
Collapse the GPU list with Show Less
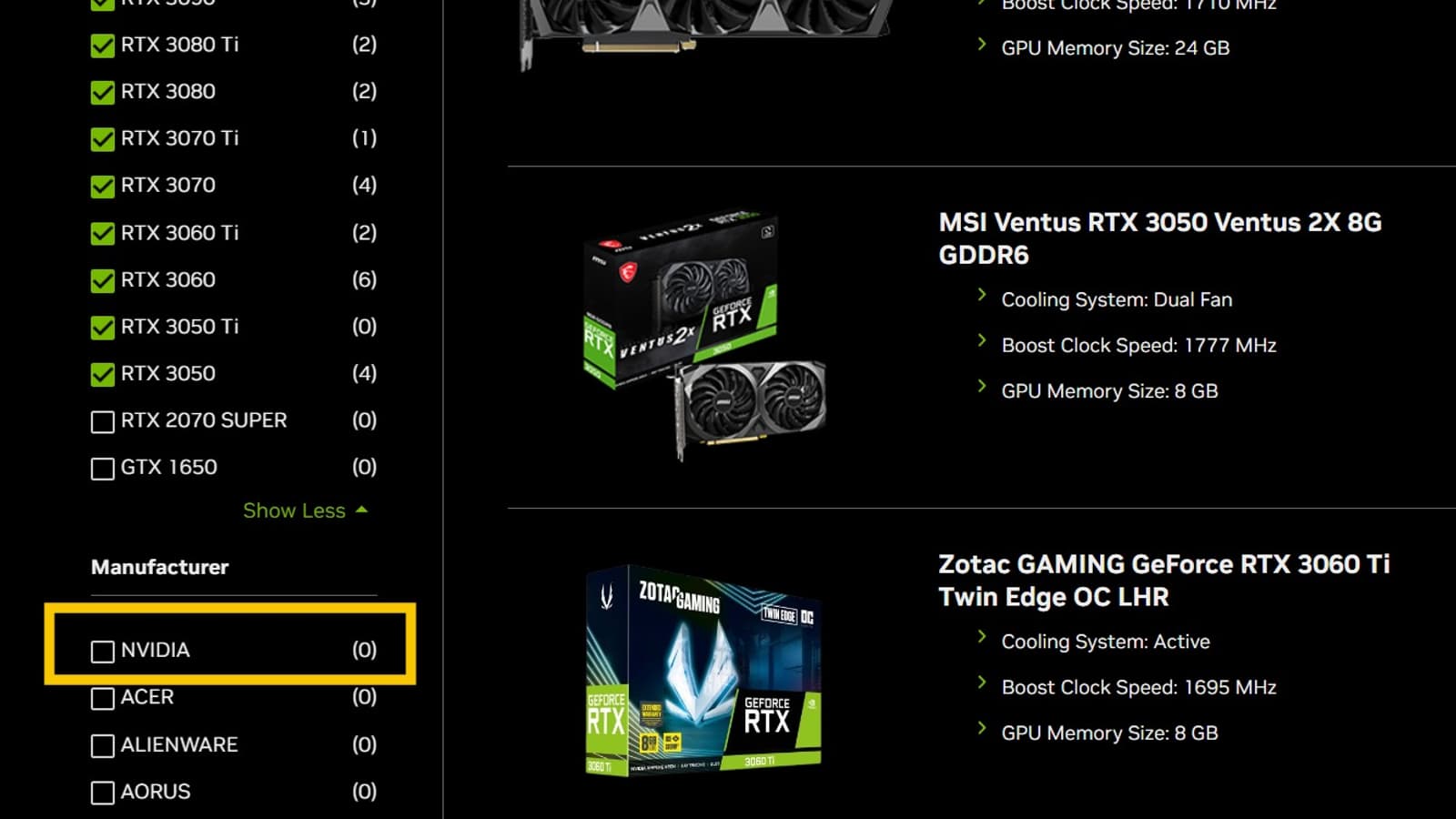(294, 511)
